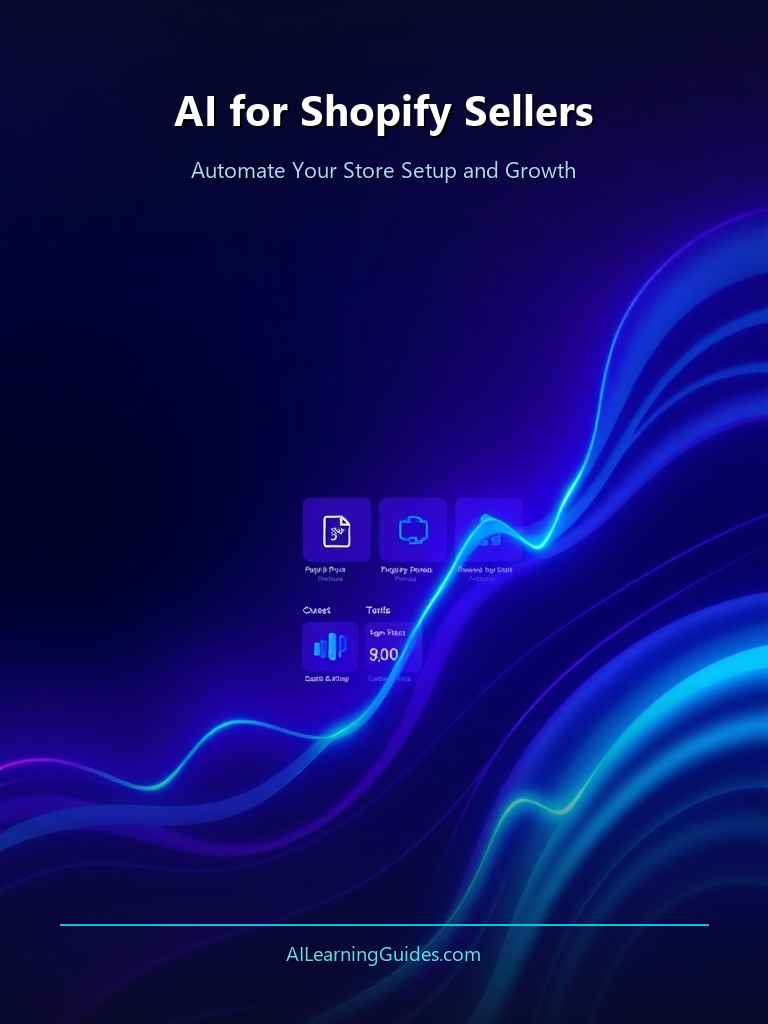Click the caption below the bar chart tile
Image resolution: width=768 pixels, height=1024 pixels.
point(327,679)
